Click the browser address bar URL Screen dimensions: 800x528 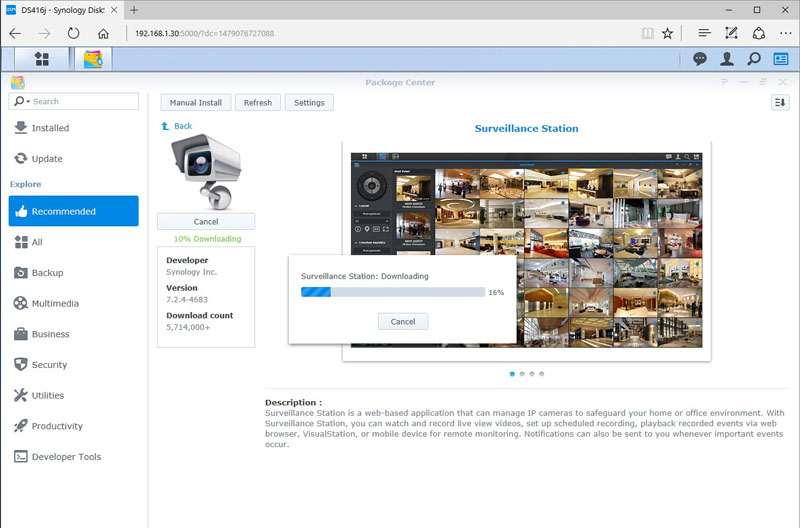[204, 34]
